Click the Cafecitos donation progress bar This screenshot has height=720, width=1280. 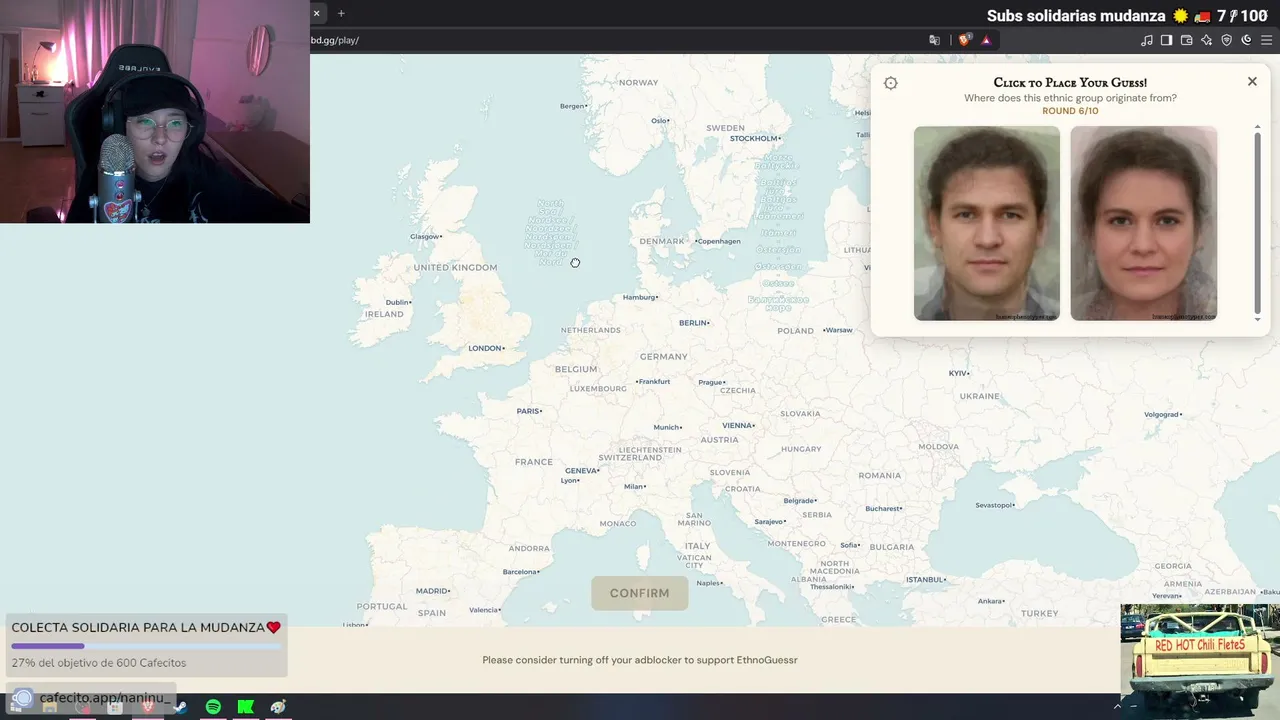click(x=146, y=646)
